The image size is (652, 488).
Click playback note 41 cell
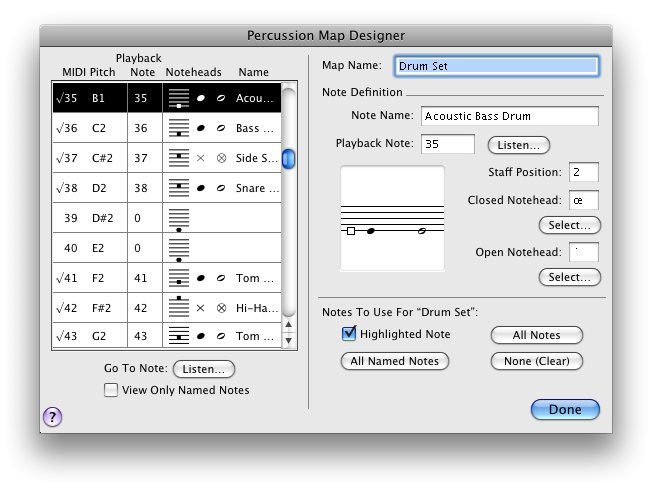pos(141,278)
